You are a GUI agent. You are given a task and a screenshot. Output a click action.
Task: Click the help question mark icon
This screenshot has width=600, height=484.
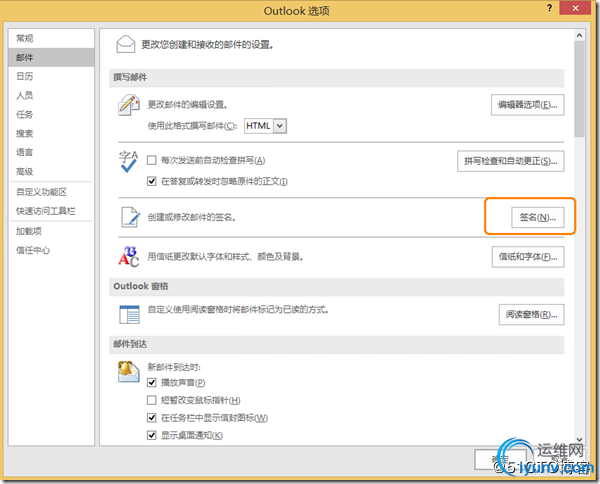(549, 8)
